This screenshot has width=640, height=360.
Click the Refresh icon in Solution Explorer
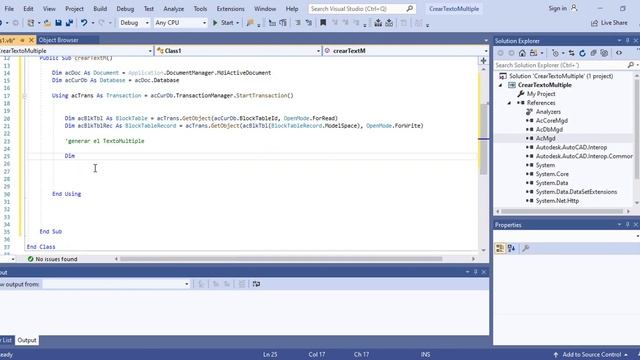tap(582, 53)
